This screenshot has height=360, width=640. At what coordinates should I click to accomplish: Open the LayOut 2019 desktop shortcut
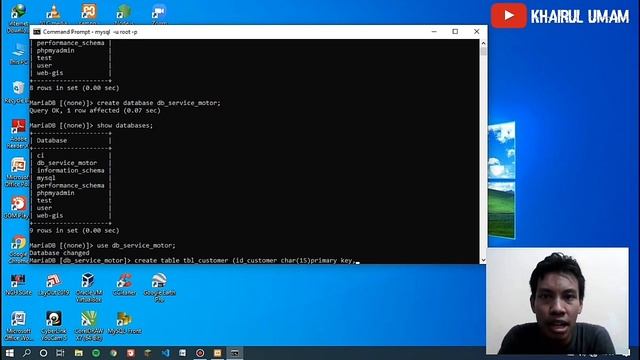[53, 284]
